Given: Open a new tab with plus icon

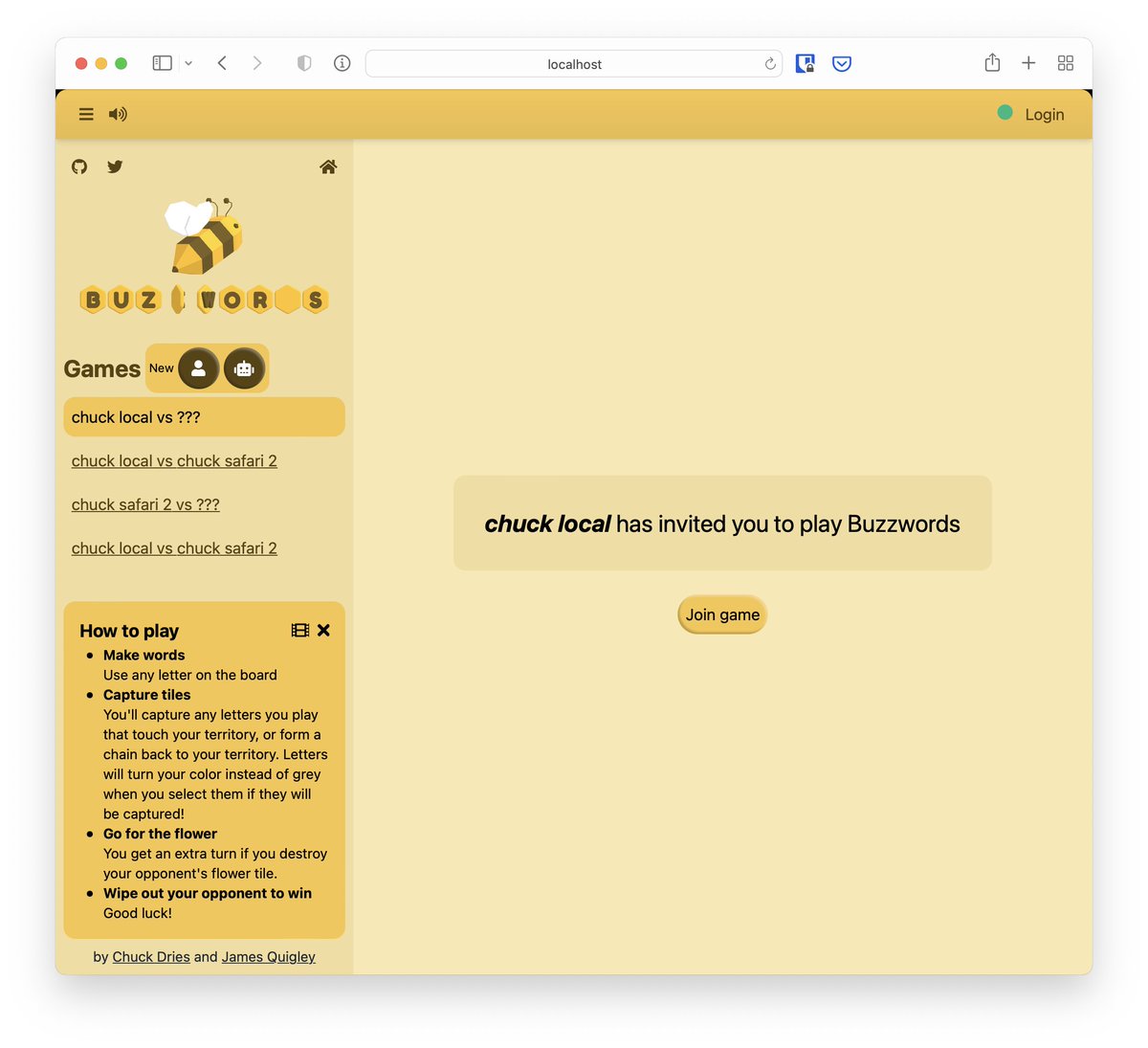Looking at the screenshot, I should pos(1028,63).
